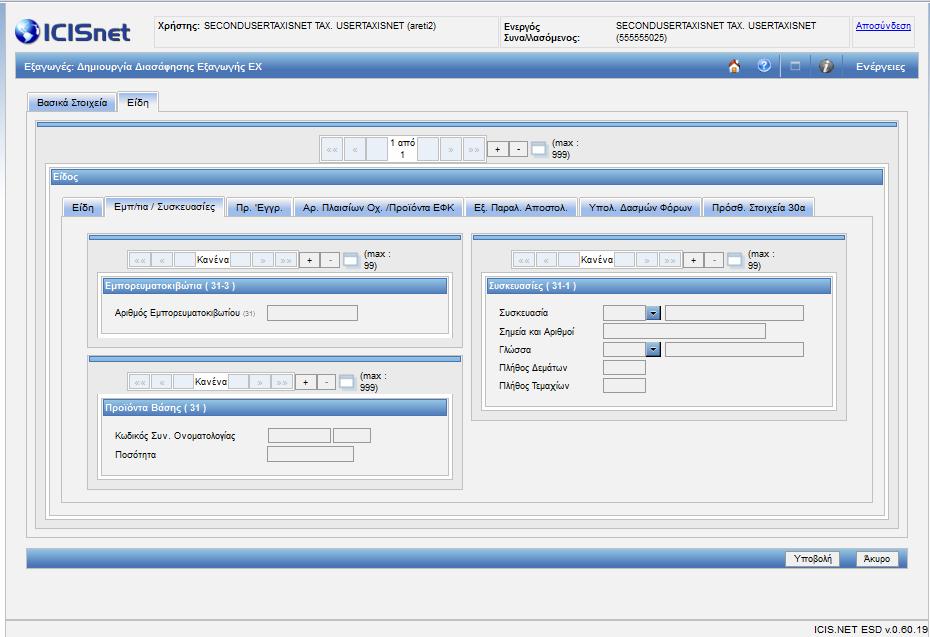Open the Ενέργειες actions menu
Viewport: 930px width, 637px height.
coord(880,67)
